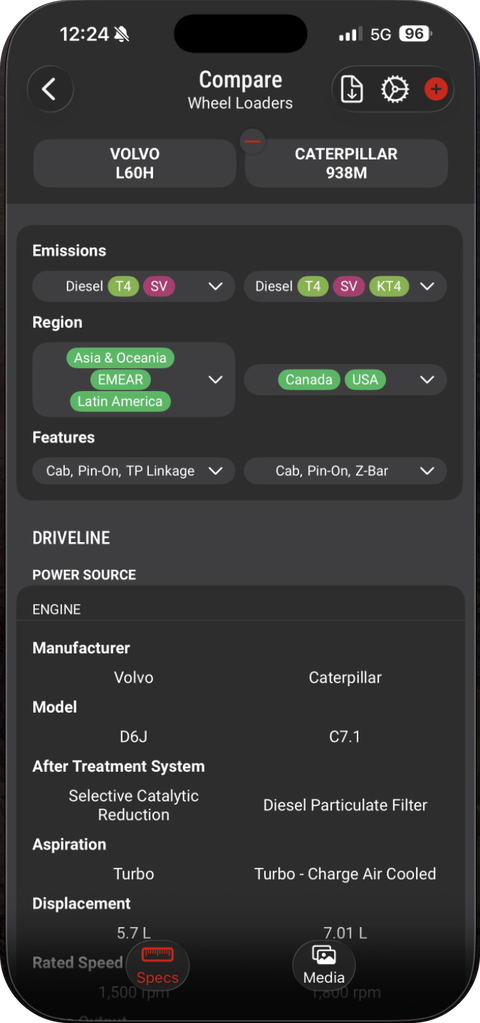Screen dimensions: 480x1023
Task: Tap the After Treatment System label
Action: 119,766
